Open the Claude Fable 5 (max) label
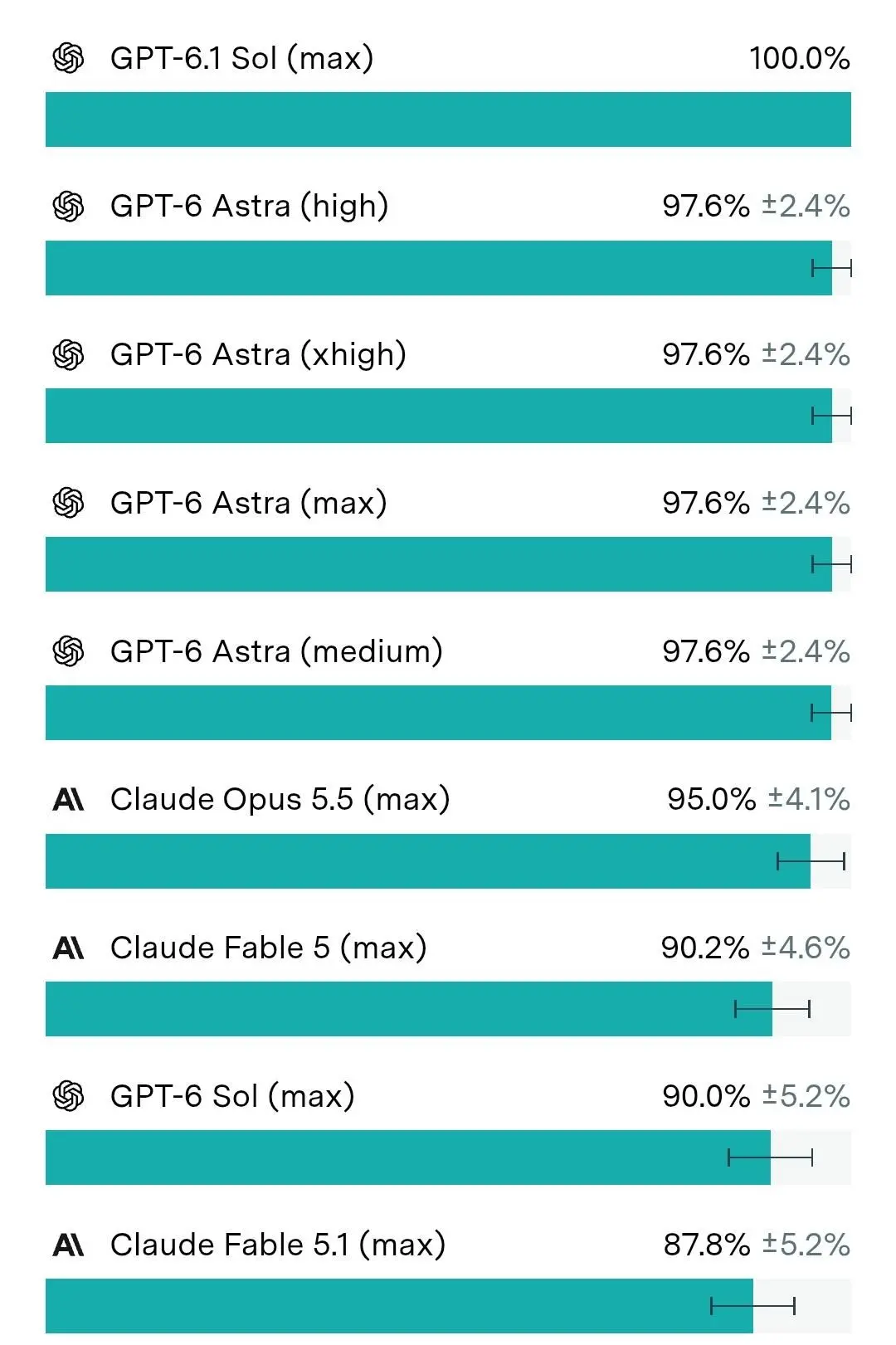This screenshot has height=1345, width=896. click(x=268, y=948)
